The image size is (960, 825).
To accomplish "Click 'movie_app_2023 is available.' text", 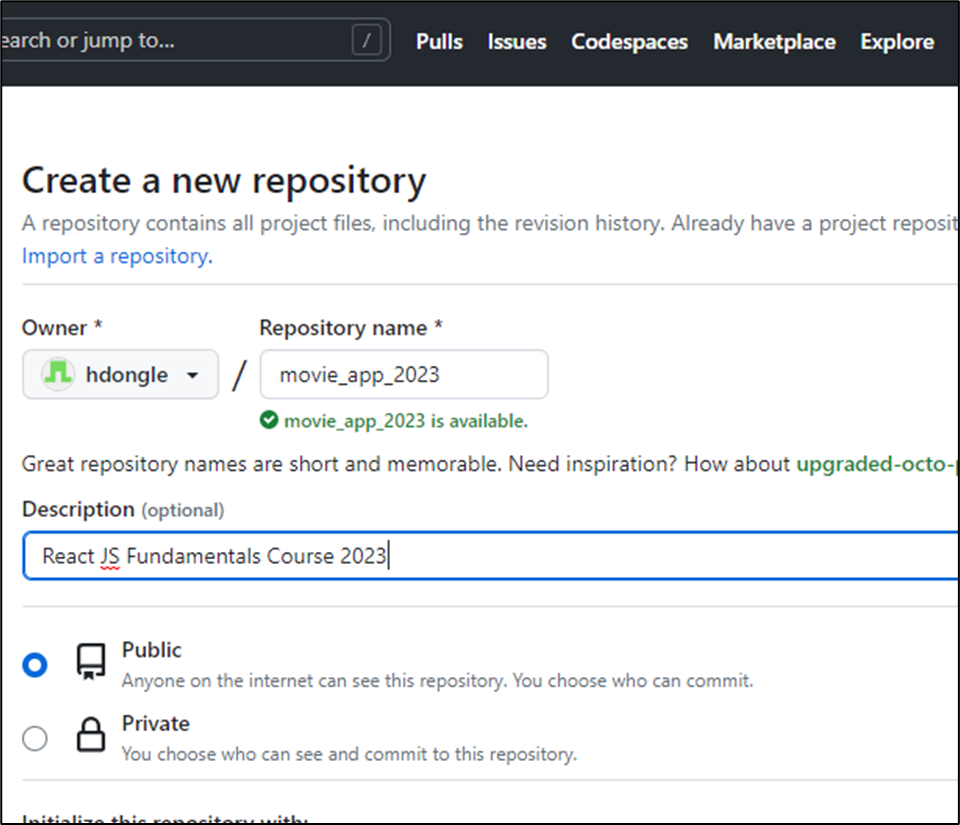I will [x=406, y=421].
